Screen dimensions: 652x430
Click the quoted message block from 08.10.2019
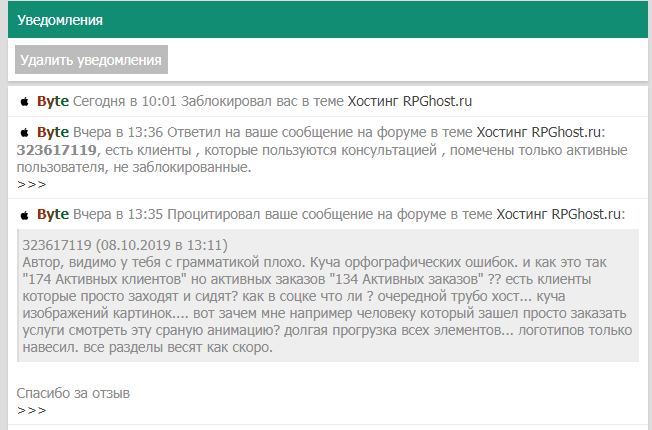(328, 295)
